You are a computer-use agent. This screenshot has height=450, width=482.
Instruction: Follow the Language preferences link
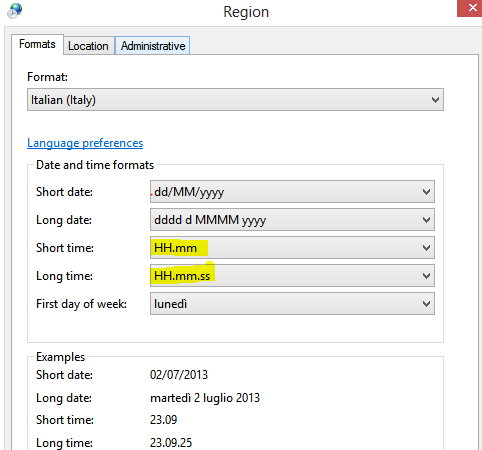click(85, 143)
